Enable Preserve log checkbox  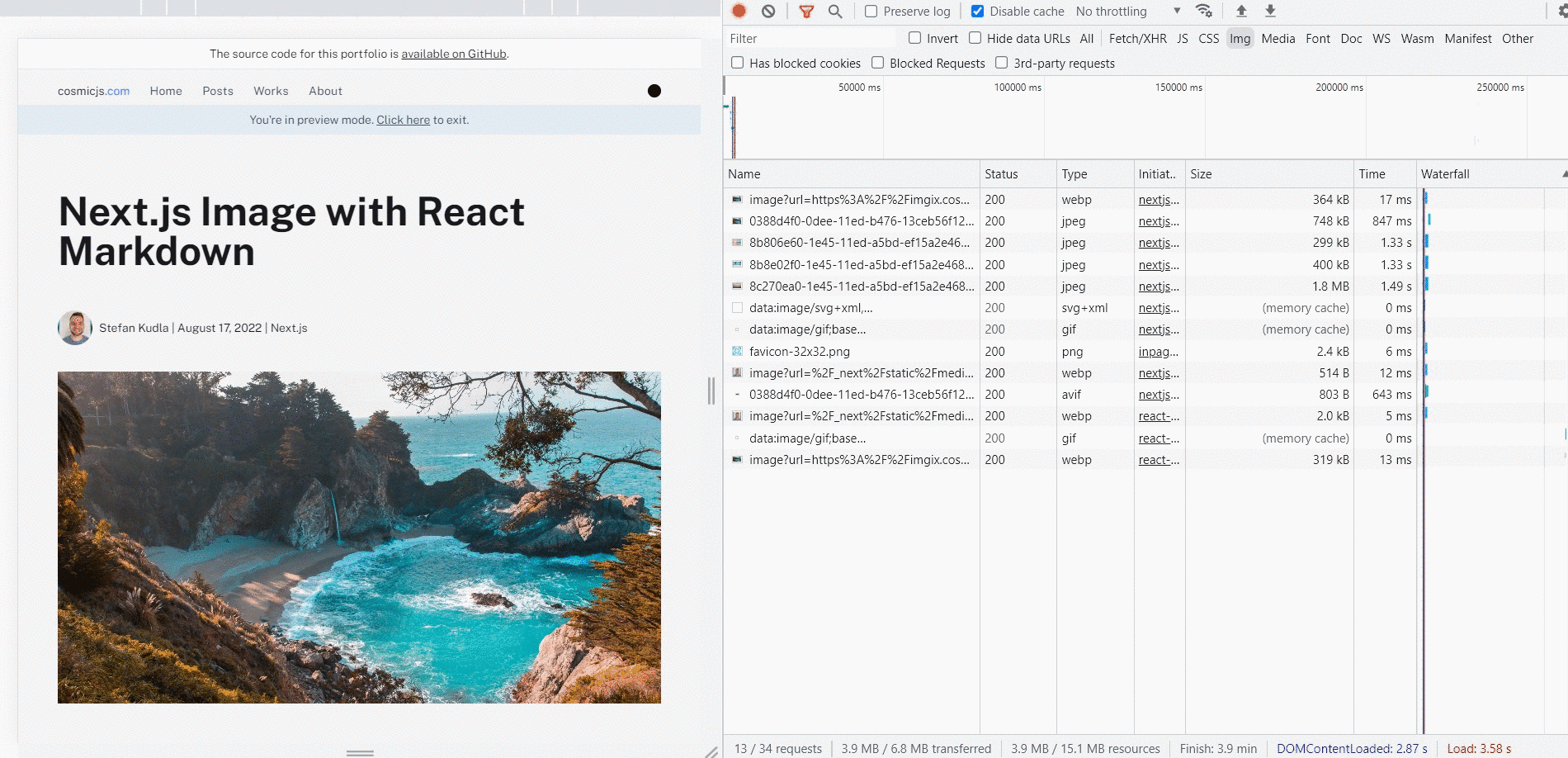pos(871,12)
